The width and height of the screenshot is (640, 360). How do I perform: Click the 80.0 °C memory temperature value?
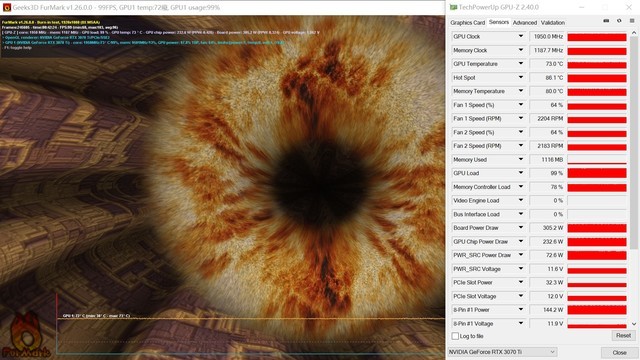click(554, 91)
